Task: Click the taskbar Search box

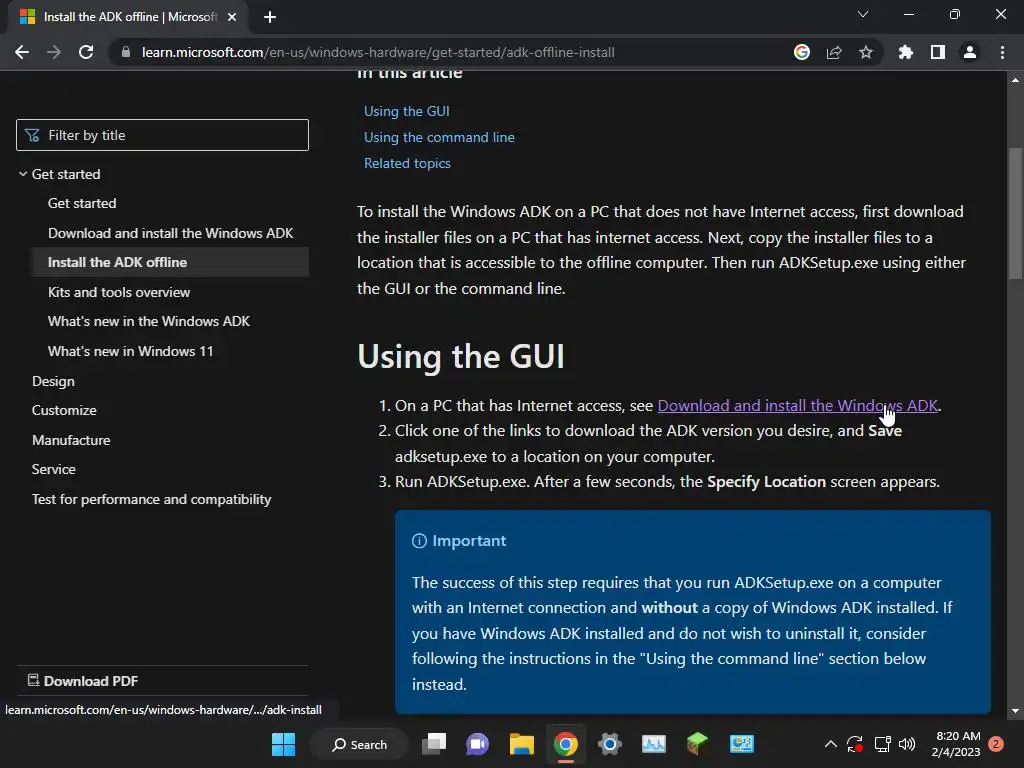Action: click(359, 744)
